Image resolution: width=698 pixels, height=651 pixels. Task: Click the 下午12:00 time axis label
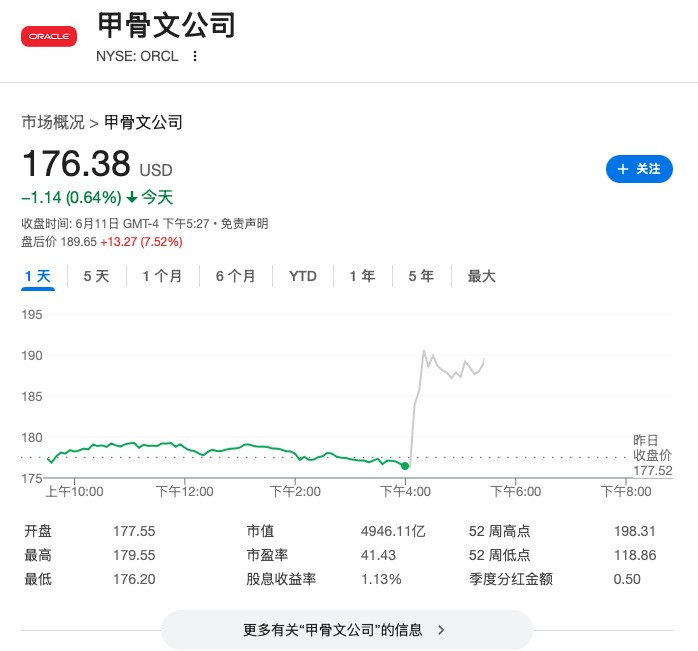point(184,492)
